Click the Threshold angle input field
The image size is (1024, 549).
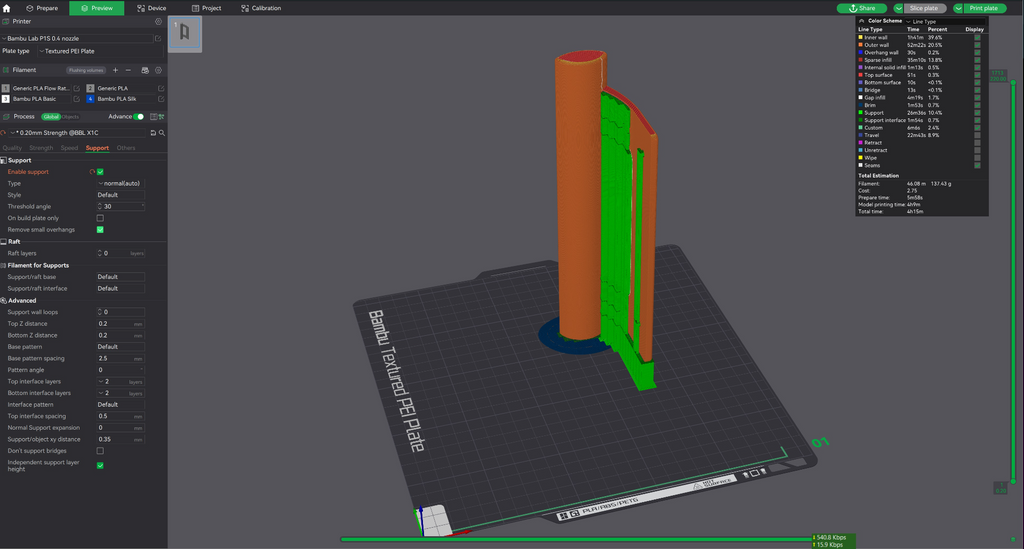click(x=121, y=206)
